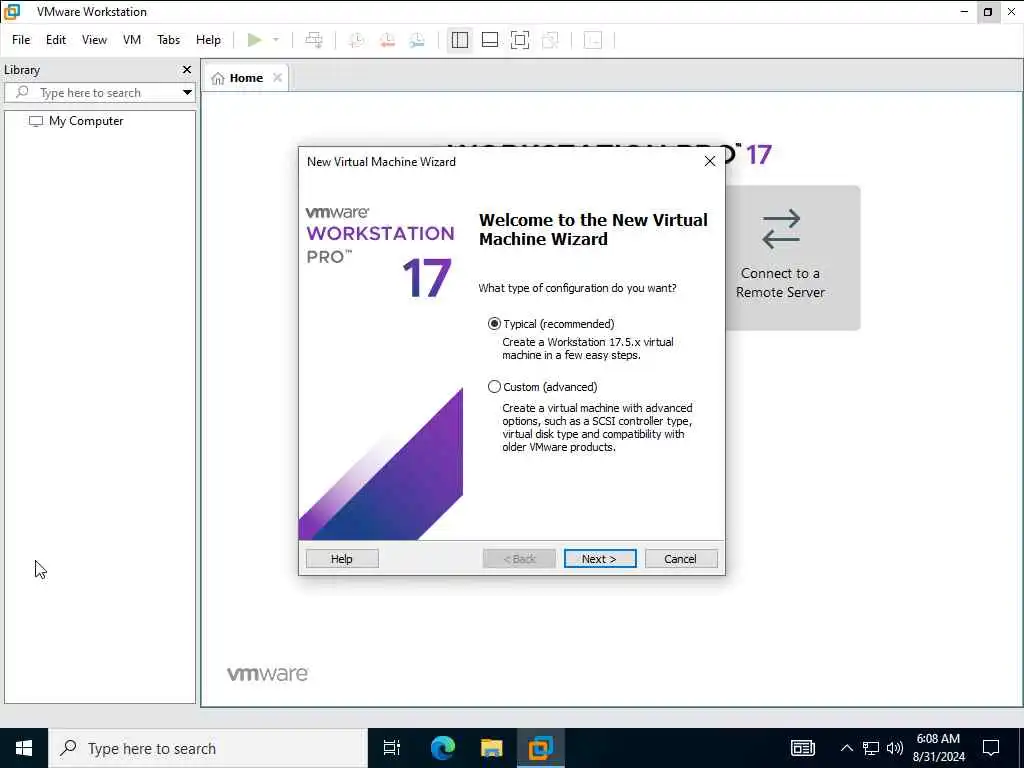Screen dimensions: 1024x768
Task: Click the wizard Help button
Action: [x=342, y=559]
